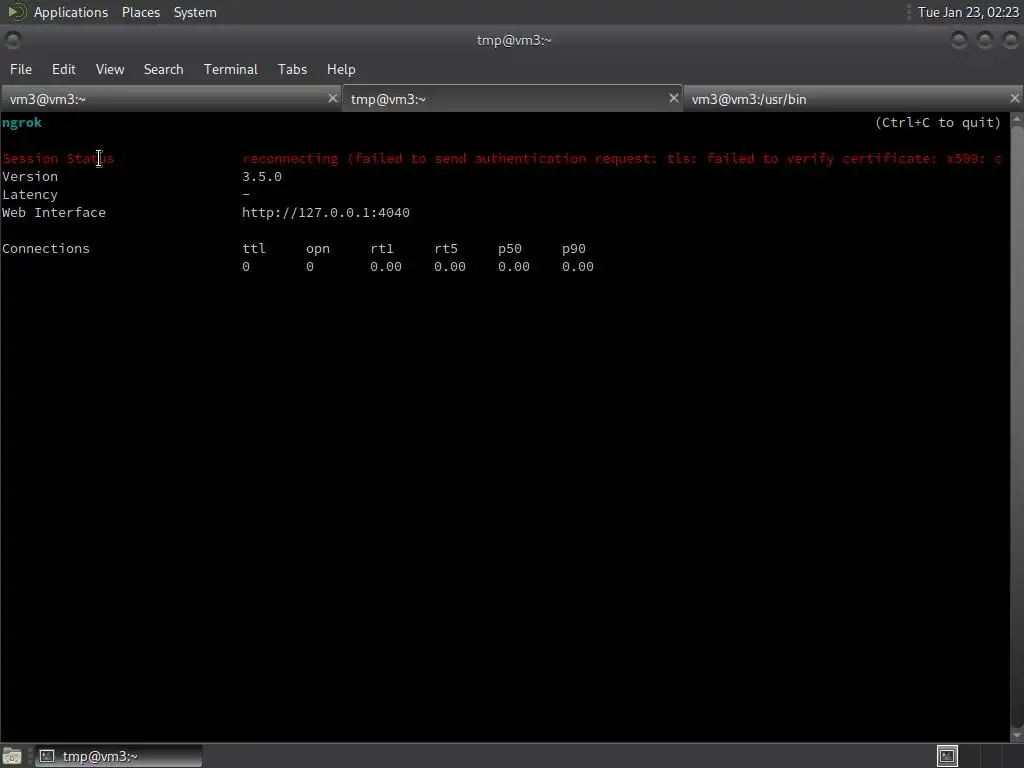Viewport: 1024px width, 768px height.
Task: Click the rt5 column header
Action: [x=446, y=249]
